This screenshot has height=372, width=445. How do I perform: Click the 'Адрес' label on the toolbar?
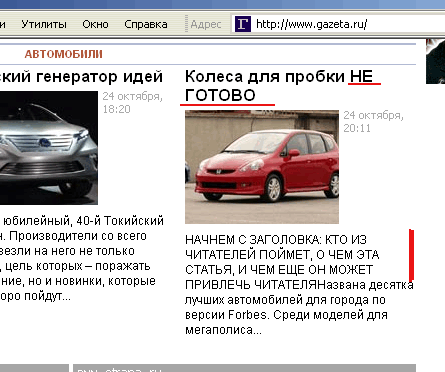pyautogui.click(x=206, y=24)
